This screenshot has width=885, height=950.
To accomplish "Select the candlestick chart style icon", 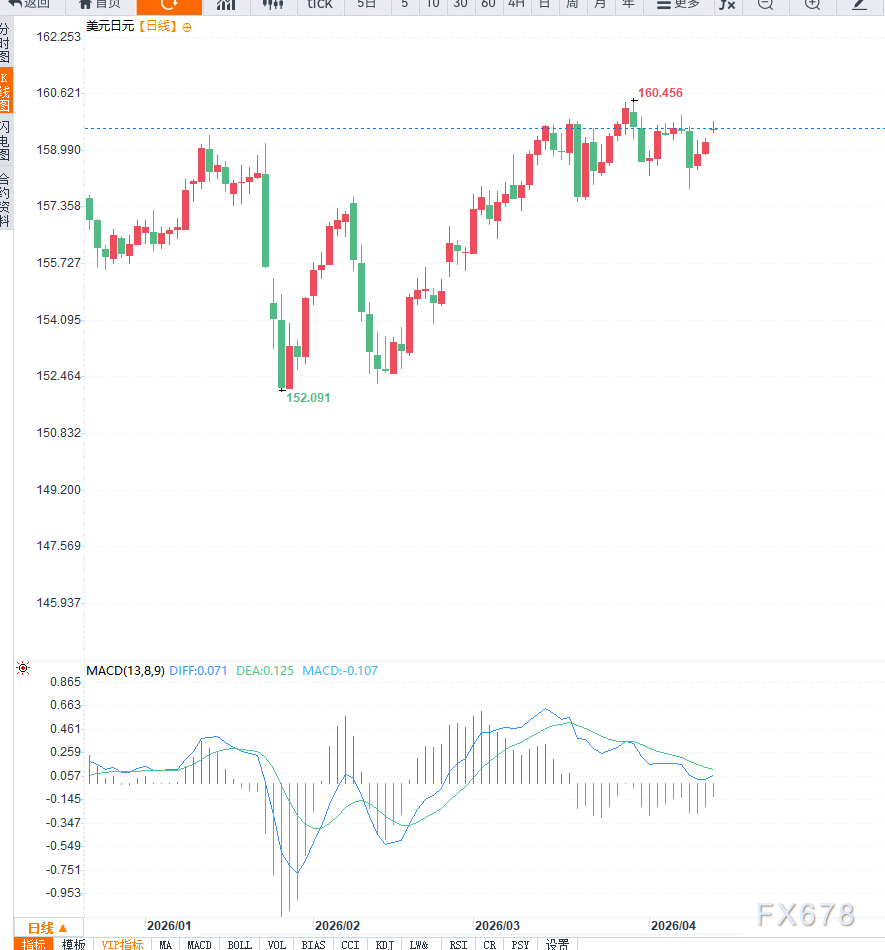I will tap(273, 5).
